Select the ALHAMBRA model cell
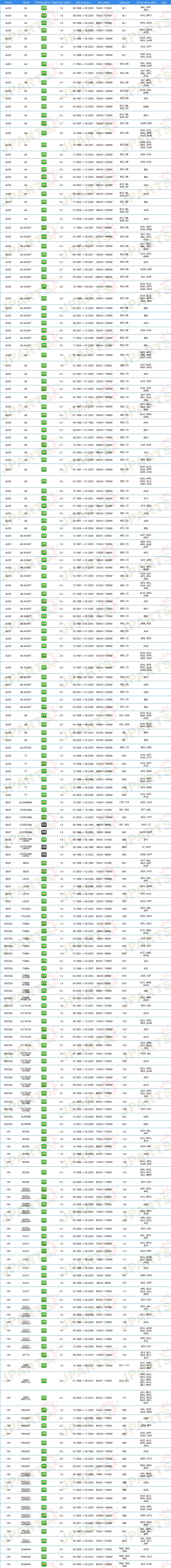 25,802
